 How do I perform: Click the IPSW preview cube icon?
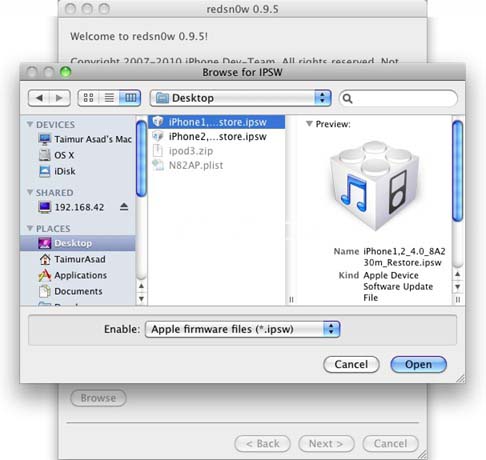(375, 185)
